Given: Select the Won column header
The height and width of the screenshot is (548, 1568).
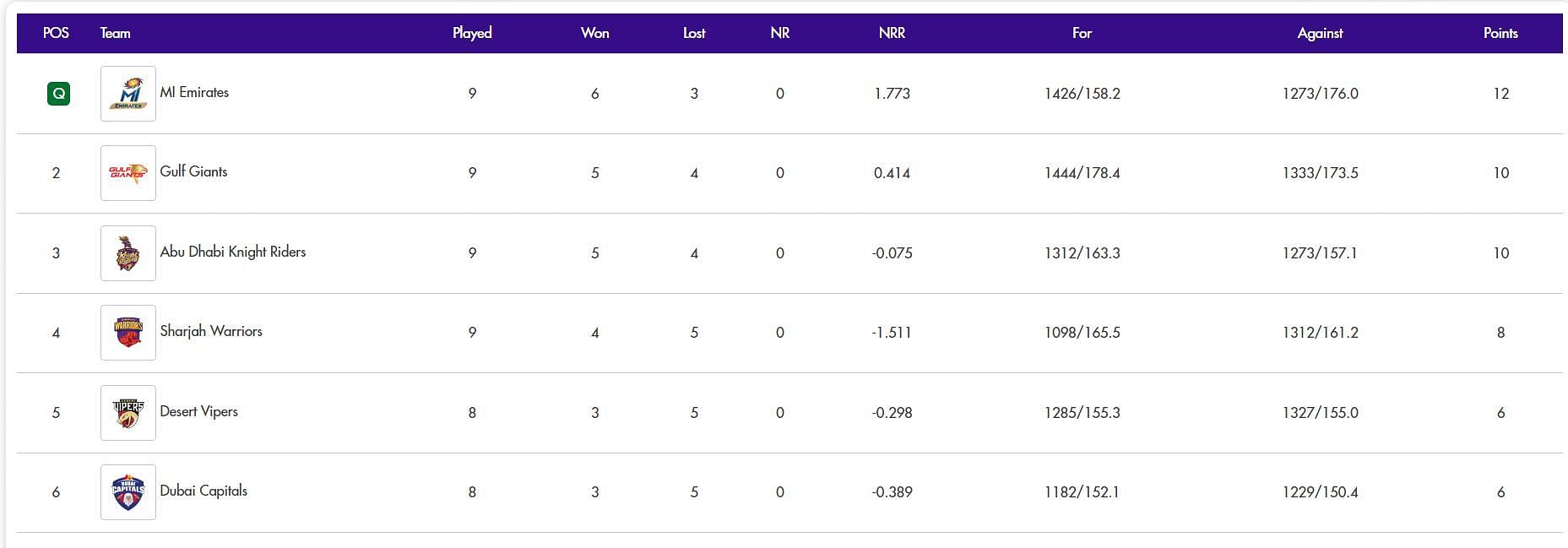Looking at the screenshot, I should (x=594, y=33).
